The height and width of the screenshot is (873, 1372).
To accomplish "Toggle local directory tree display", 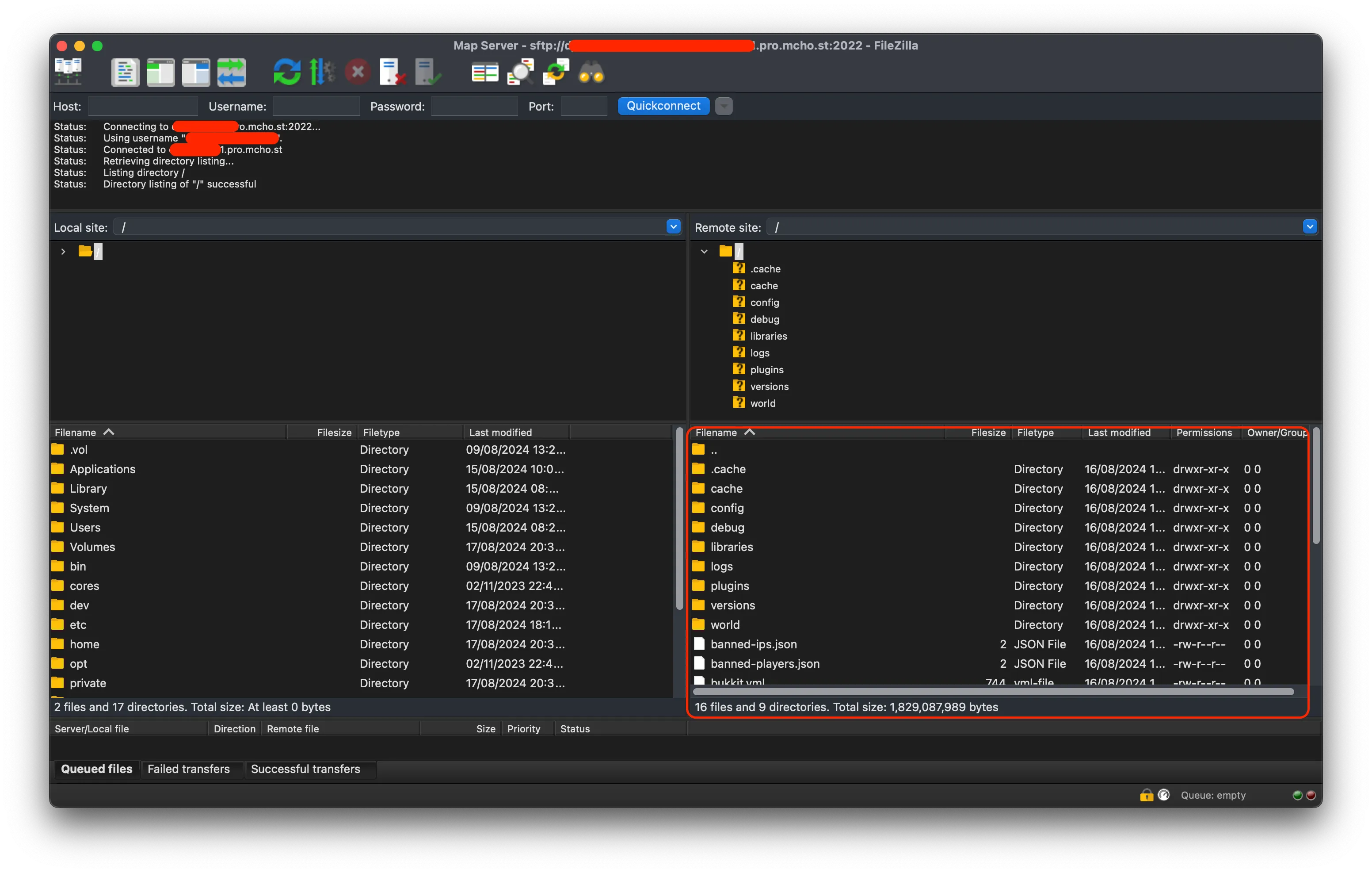I will coord(160,72).
